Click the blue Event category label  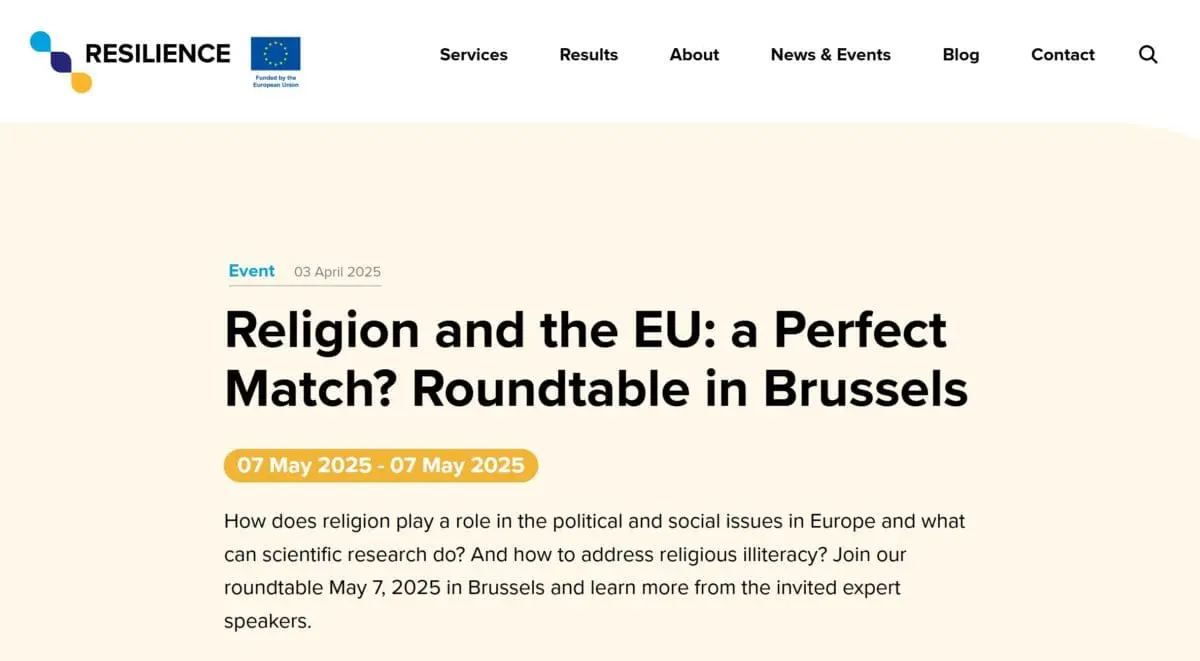pyautogui.click(x=252, y=271)
